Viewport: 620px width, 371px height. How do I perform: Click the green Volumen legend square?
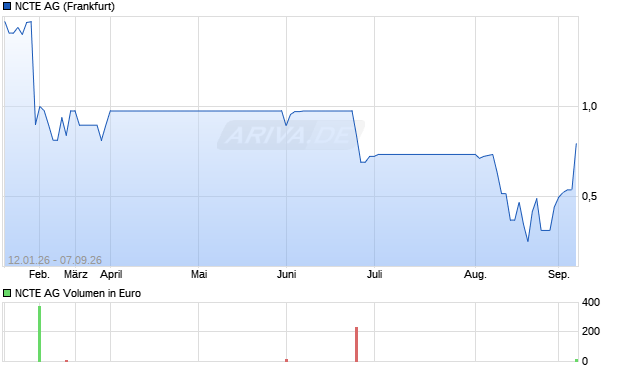(x=7, y=293)
